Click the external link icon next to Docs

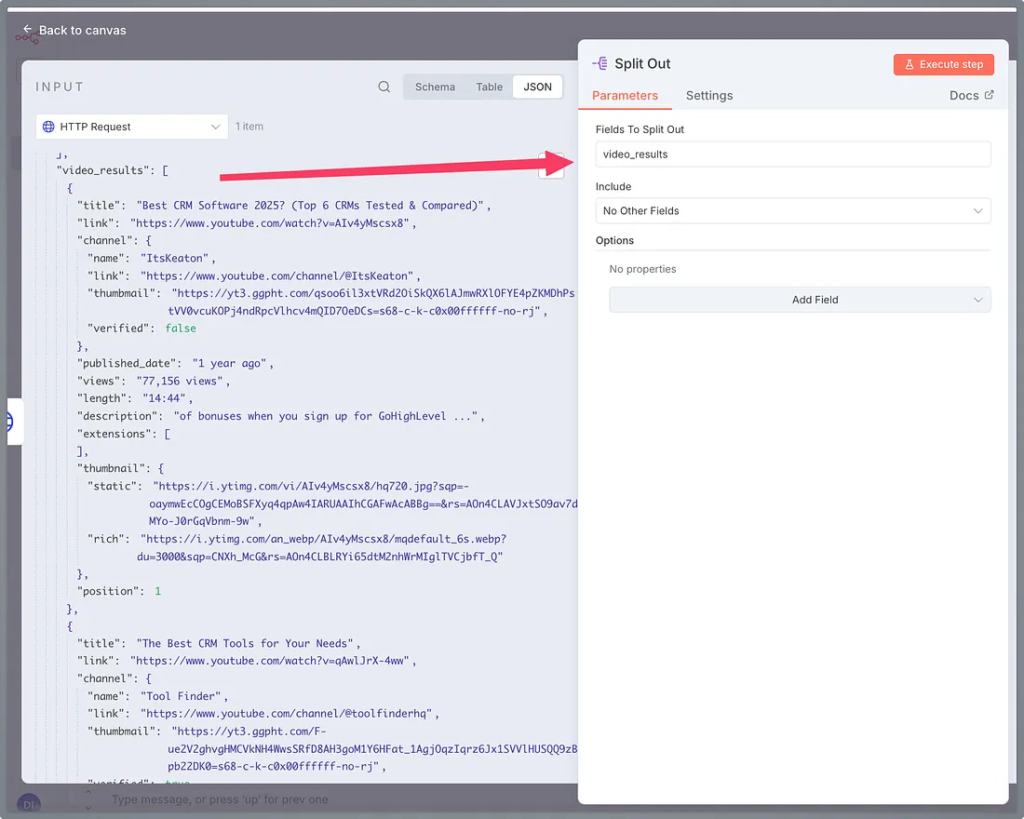(x=989, y=95)
